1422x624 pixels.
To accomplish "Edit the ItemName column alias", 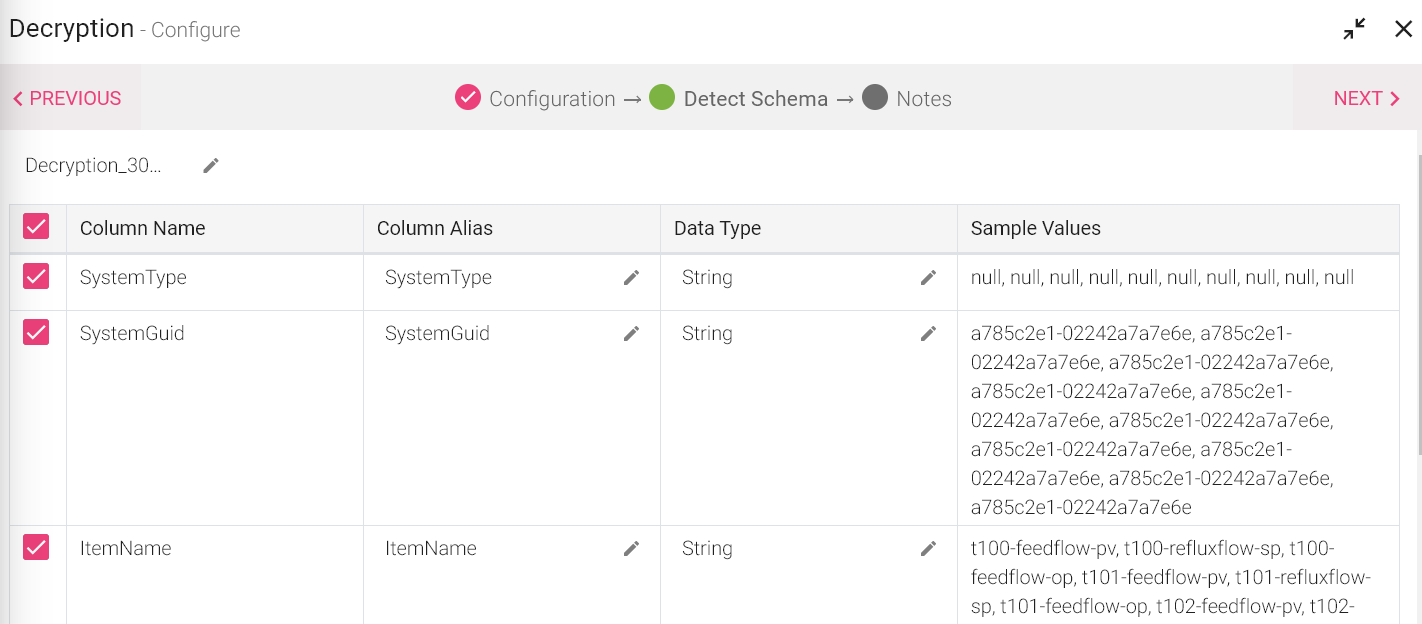I will 631,549.
